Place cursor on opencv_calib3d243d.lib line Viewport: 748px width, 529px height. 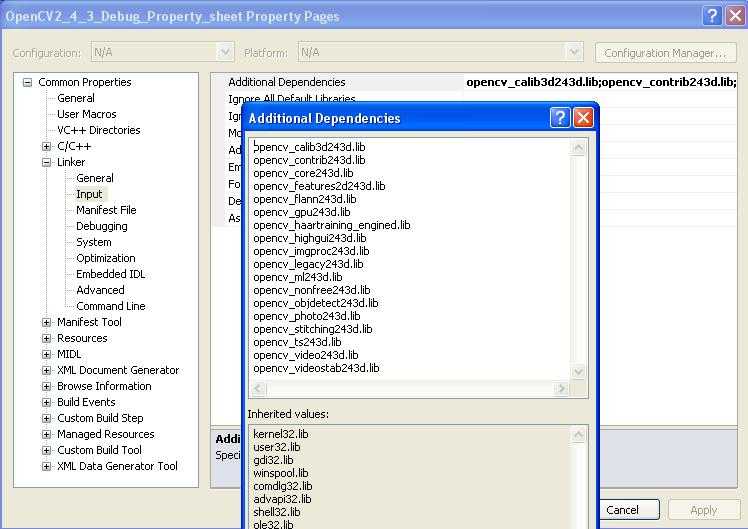pyautogui.click(x=310, y=147)
